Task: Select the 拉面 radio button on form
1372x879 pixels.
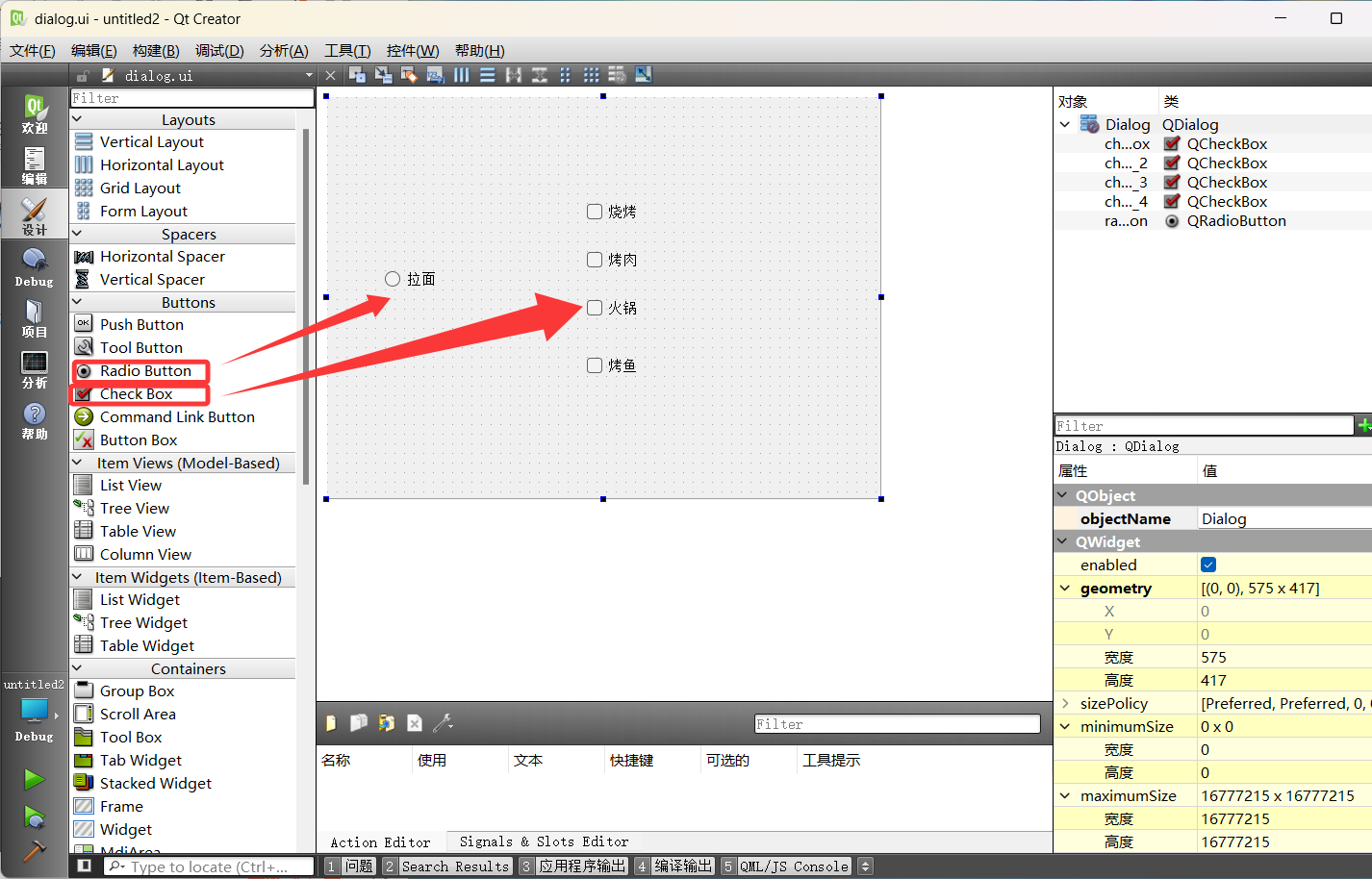Action: point(393,279)
